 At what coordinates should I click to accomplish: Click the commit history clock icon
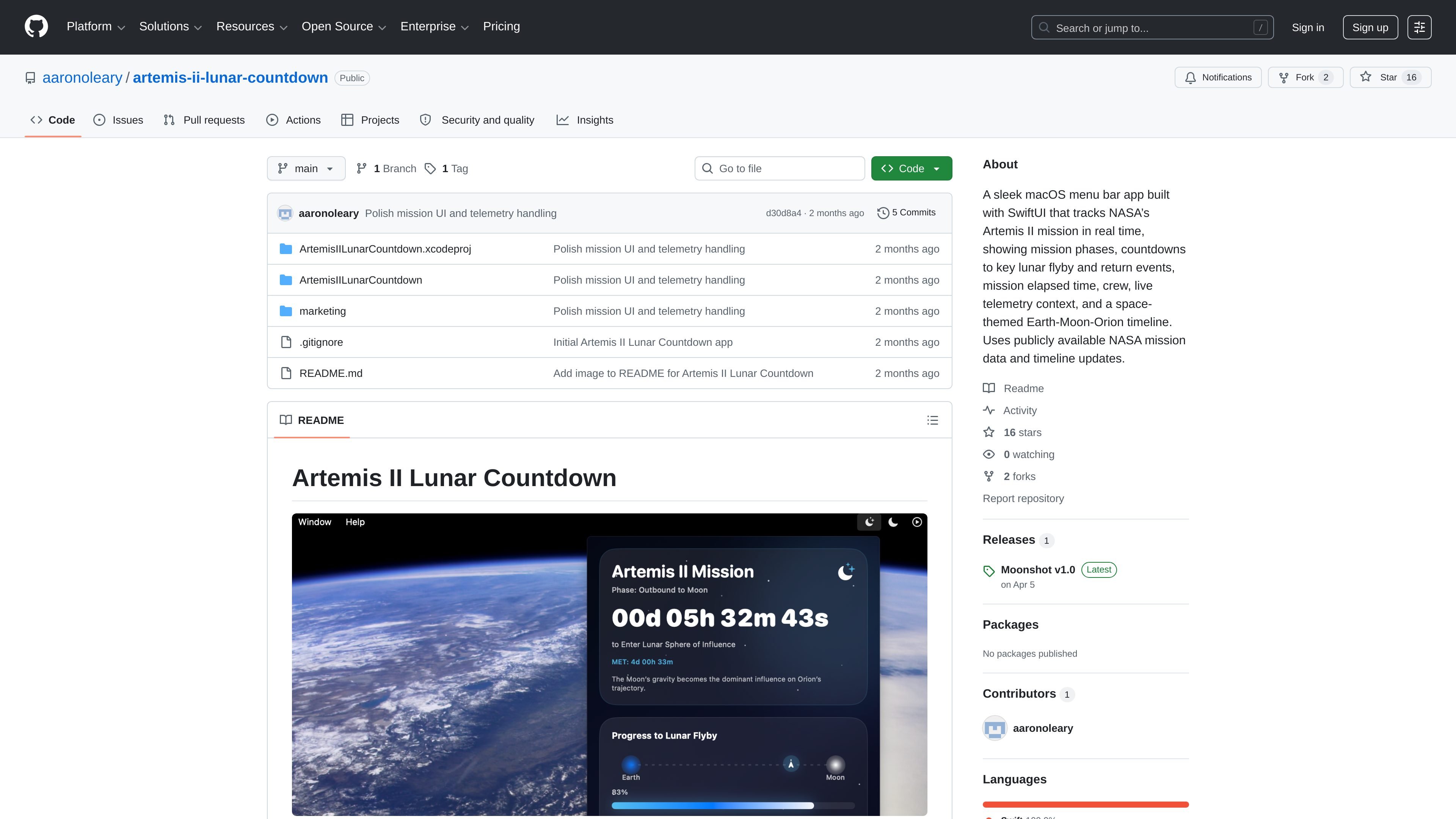pos(883,213)
